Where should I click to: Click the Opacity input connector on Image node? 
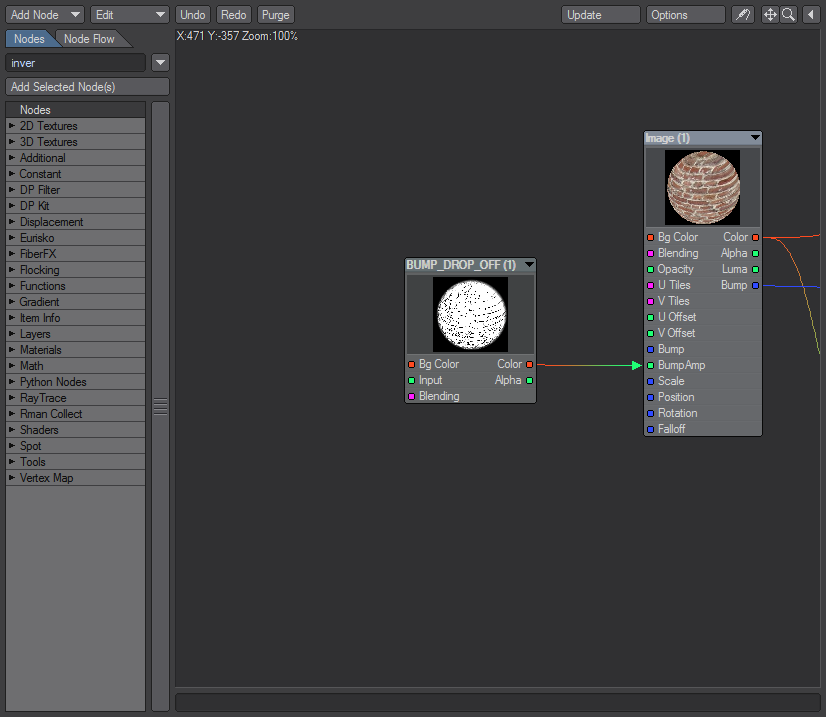point(650,270)
